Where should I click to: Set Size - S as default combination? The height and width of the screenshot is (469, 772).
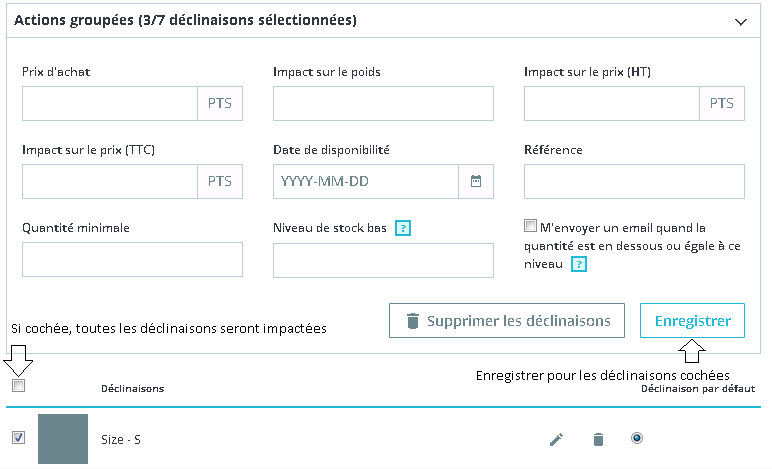tap(637, 438)
